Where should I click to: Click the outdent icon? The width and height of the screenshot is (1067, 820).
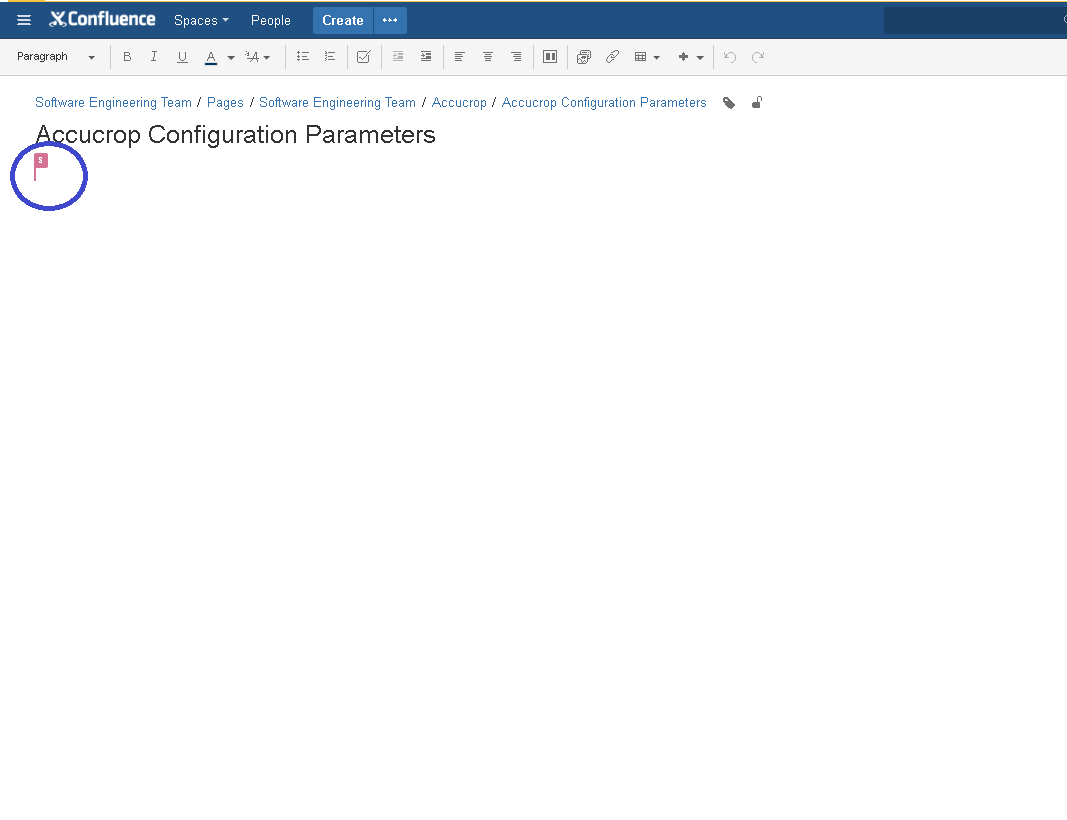pos(398,56)
